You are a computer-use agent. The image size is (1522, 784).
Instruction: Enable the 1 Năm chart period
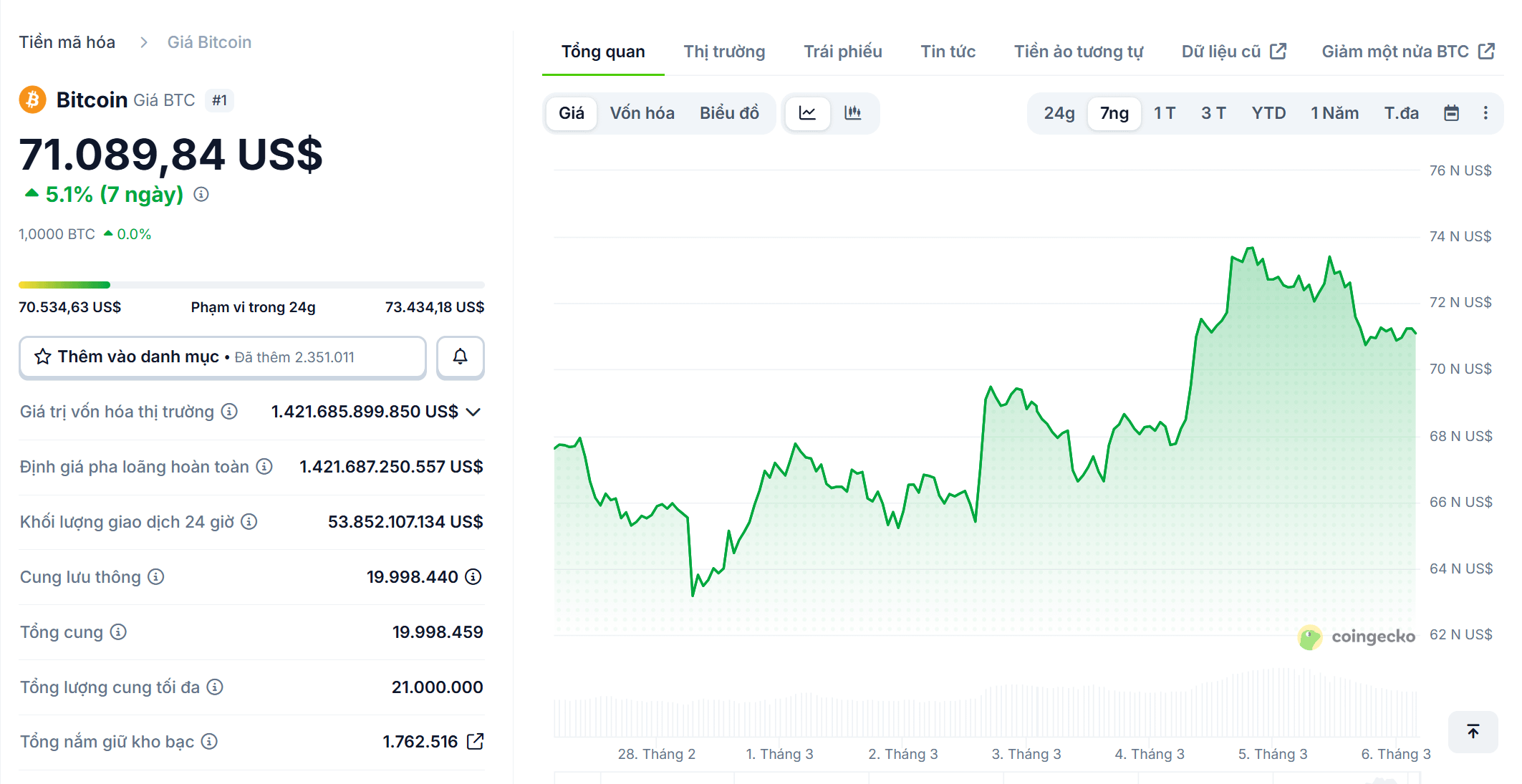[x=1334, y=112]
